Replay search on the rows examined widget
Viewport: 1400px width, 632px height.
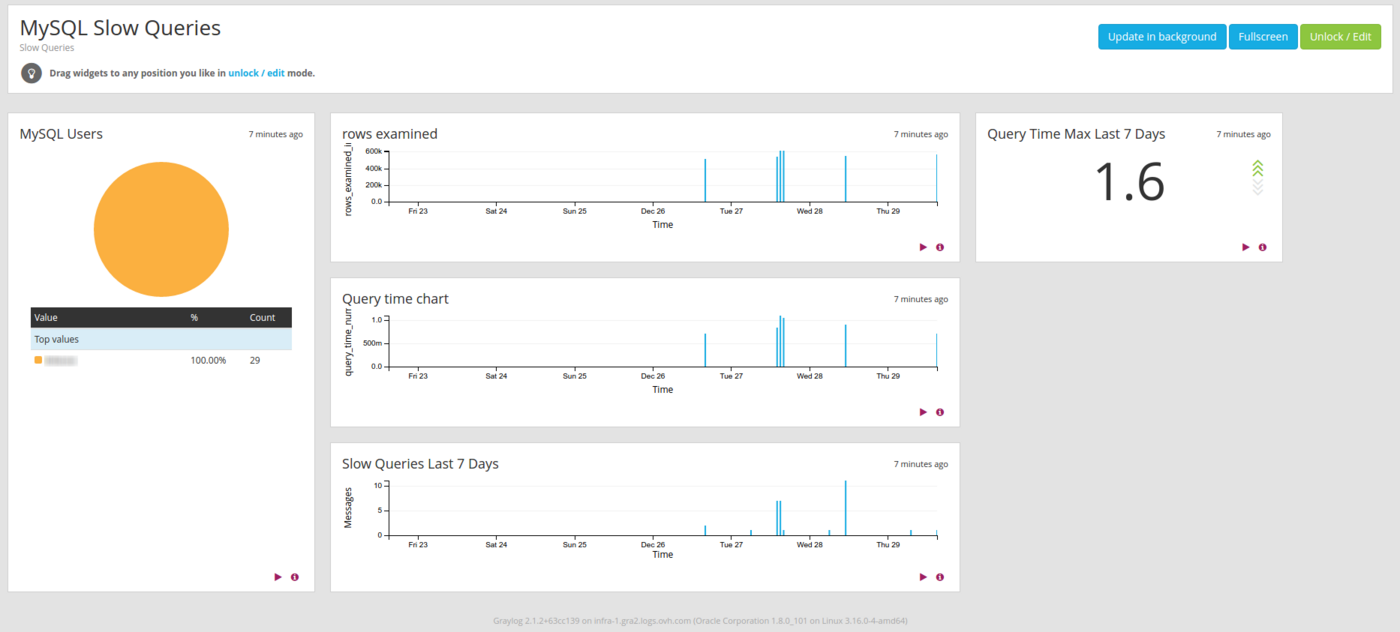tap(922, 247)
